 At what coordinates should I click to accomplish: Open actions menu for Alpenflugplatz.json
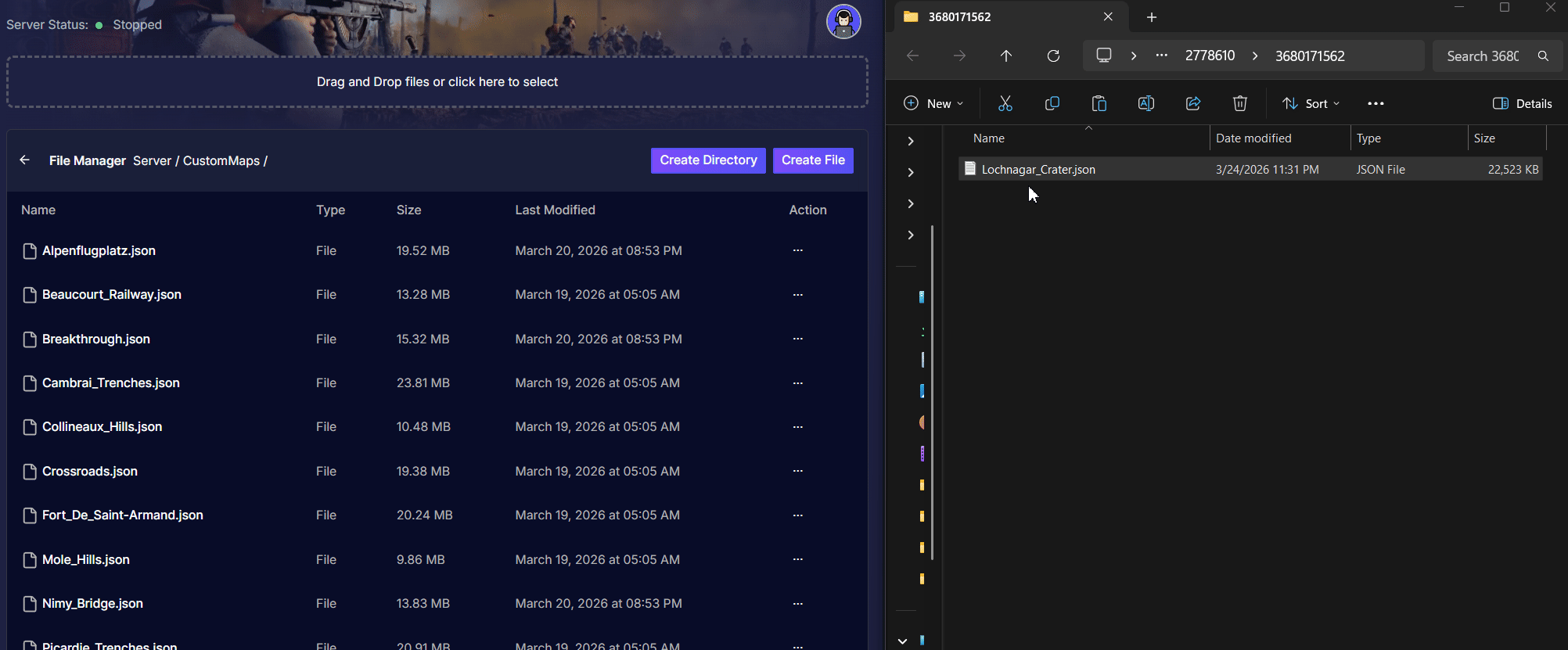point(797,250)
